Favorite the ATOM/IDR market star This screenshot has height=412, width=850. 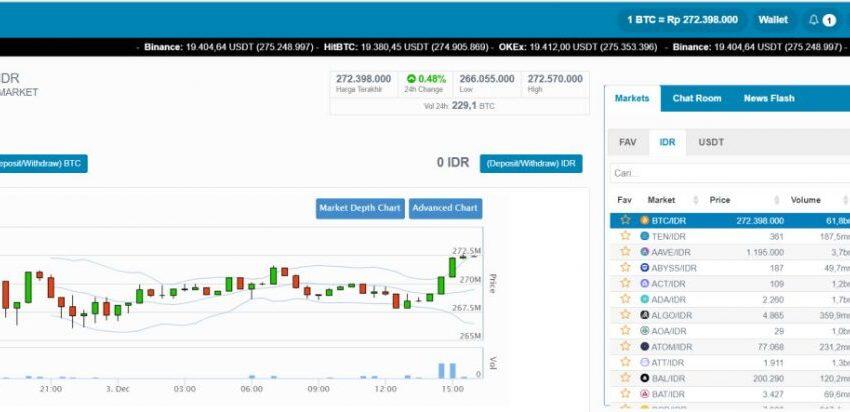tap(625, 345)
